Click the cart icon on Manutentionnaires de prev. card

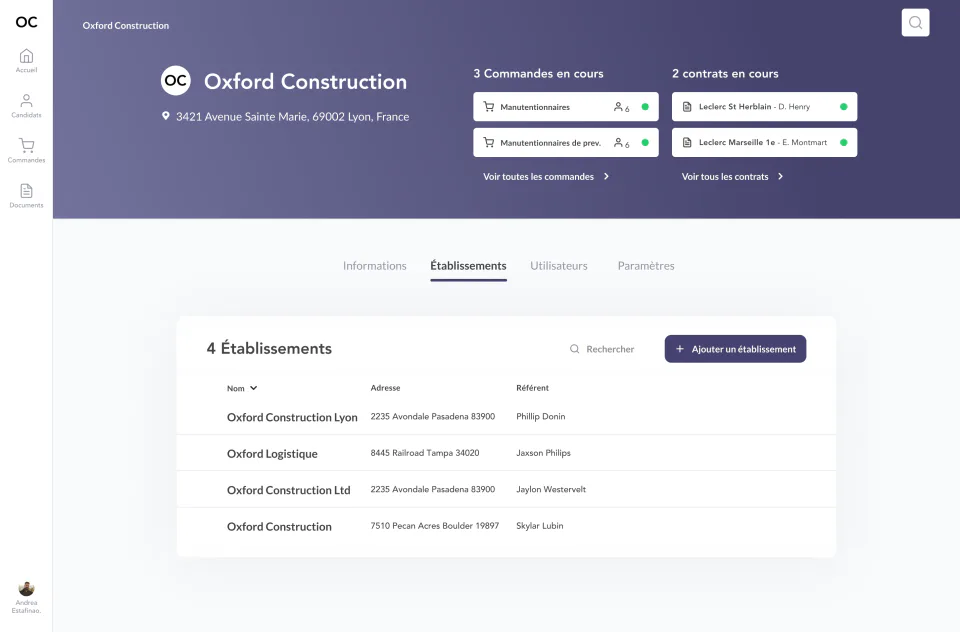pos(489,143)
